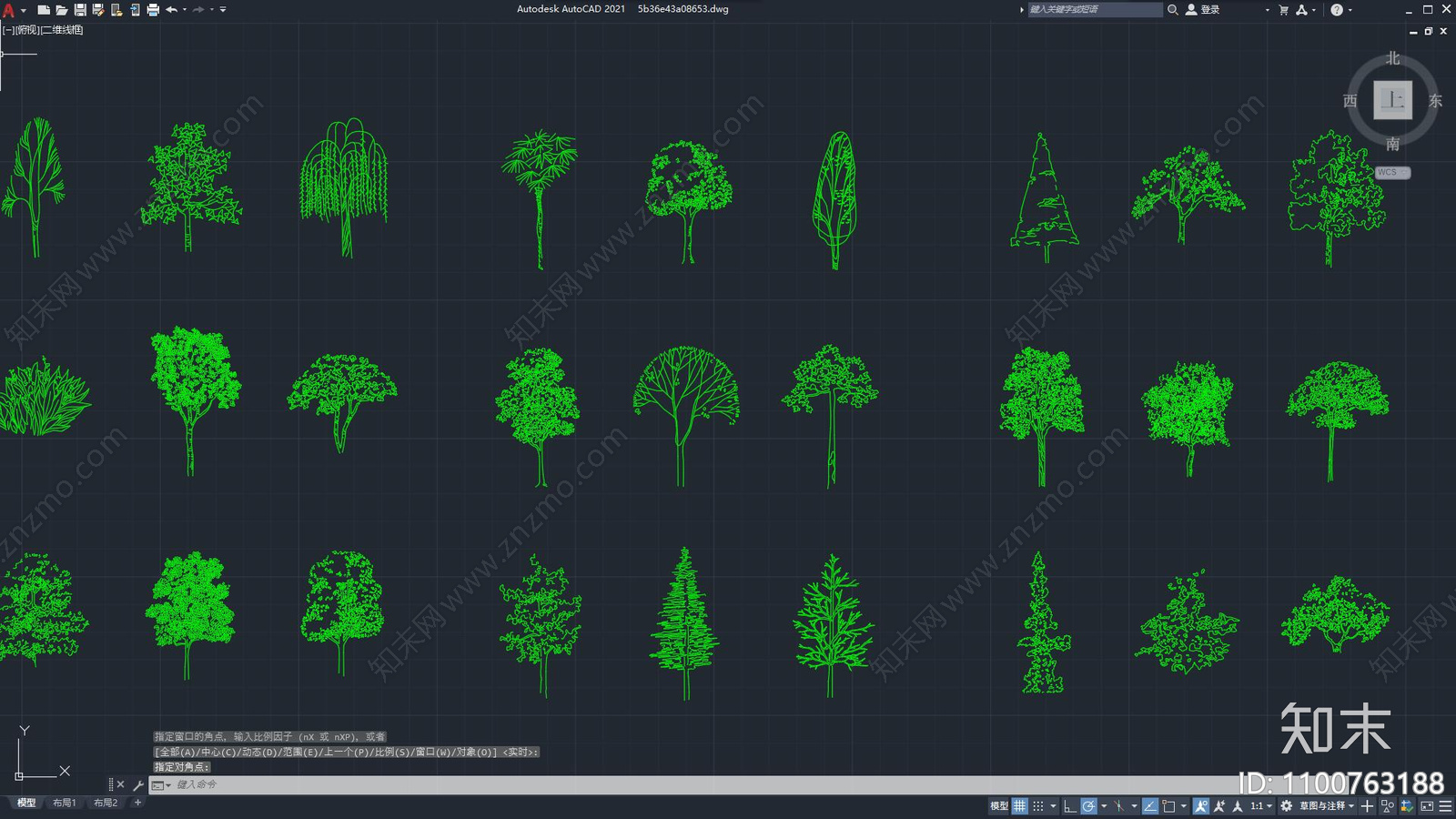Switch to the 布局2 layout tab

pyautogui.click(x=106, y=803)
